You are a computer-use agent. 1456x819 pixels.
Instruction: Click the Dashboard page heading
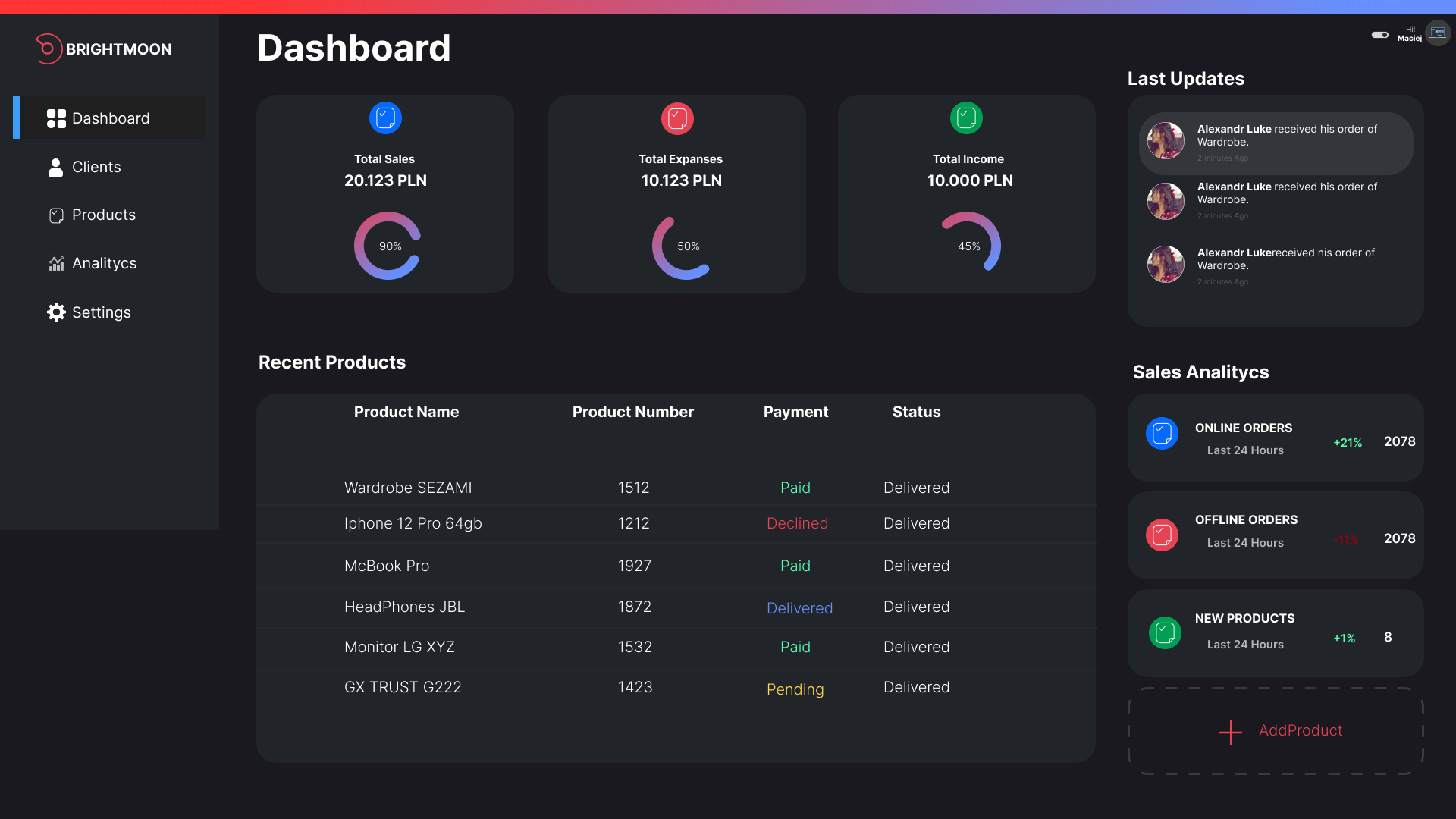pos(353,47)
